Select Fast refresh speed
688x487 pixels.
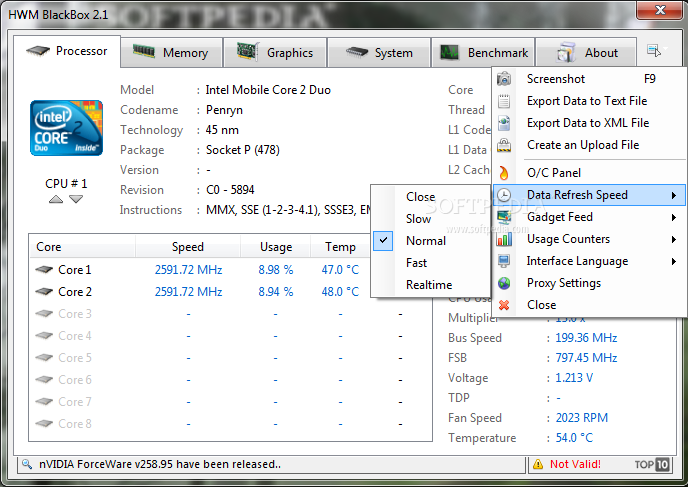[430, 262]
